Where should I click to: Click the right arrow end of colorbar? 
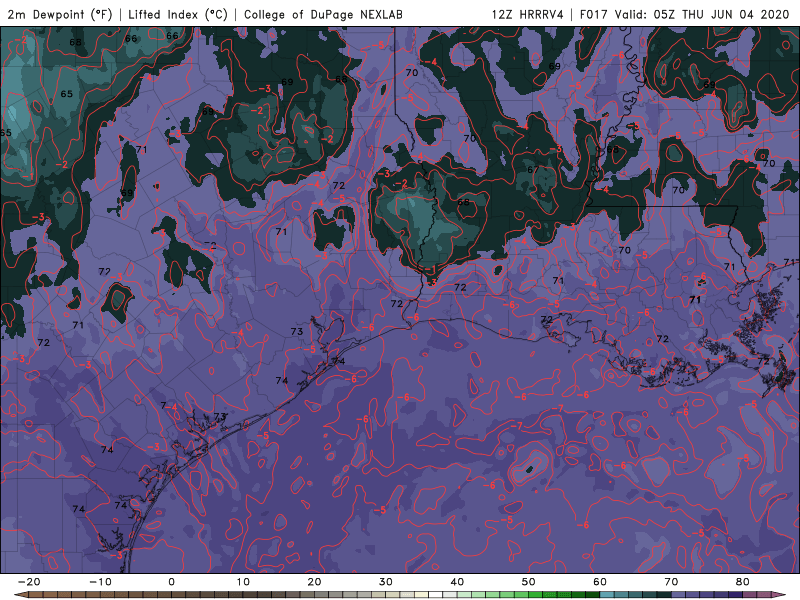[x=780, y=595]
